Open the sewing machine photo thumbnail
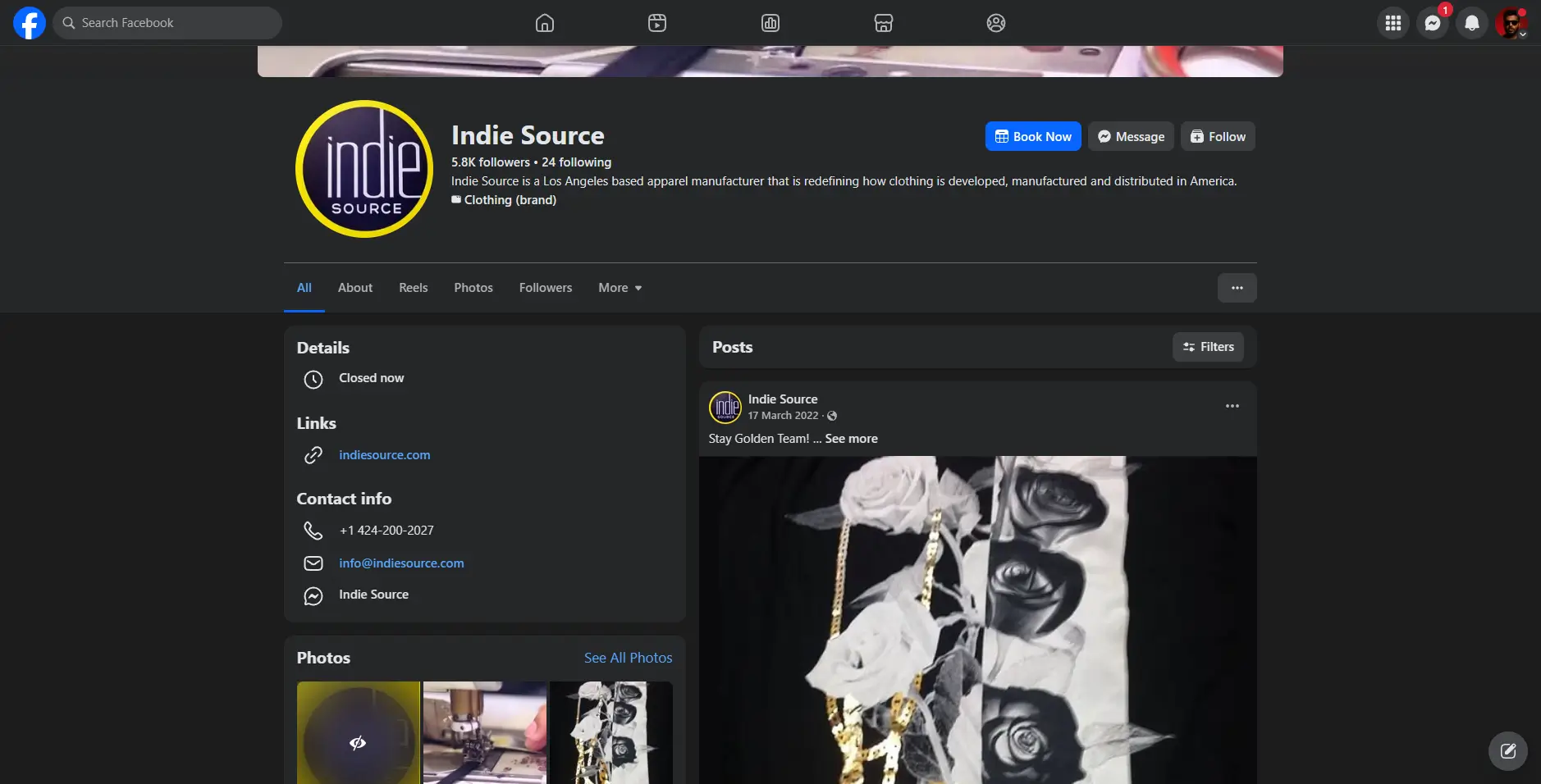The height and width of the screenshot is (784, 1541). [x=485, y=732]
